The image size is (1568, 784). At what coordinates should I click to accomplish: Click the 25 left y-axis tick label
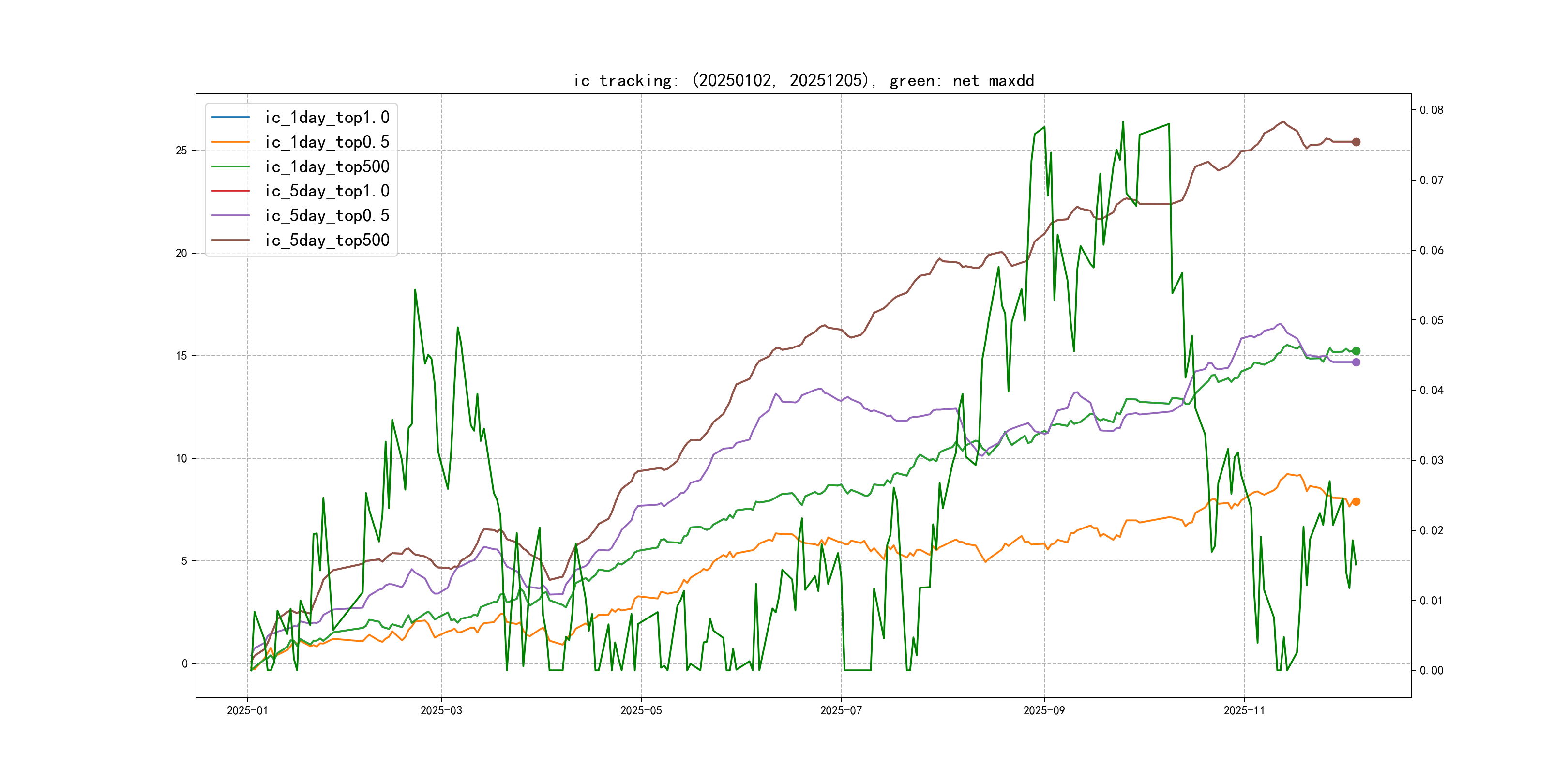181,151
